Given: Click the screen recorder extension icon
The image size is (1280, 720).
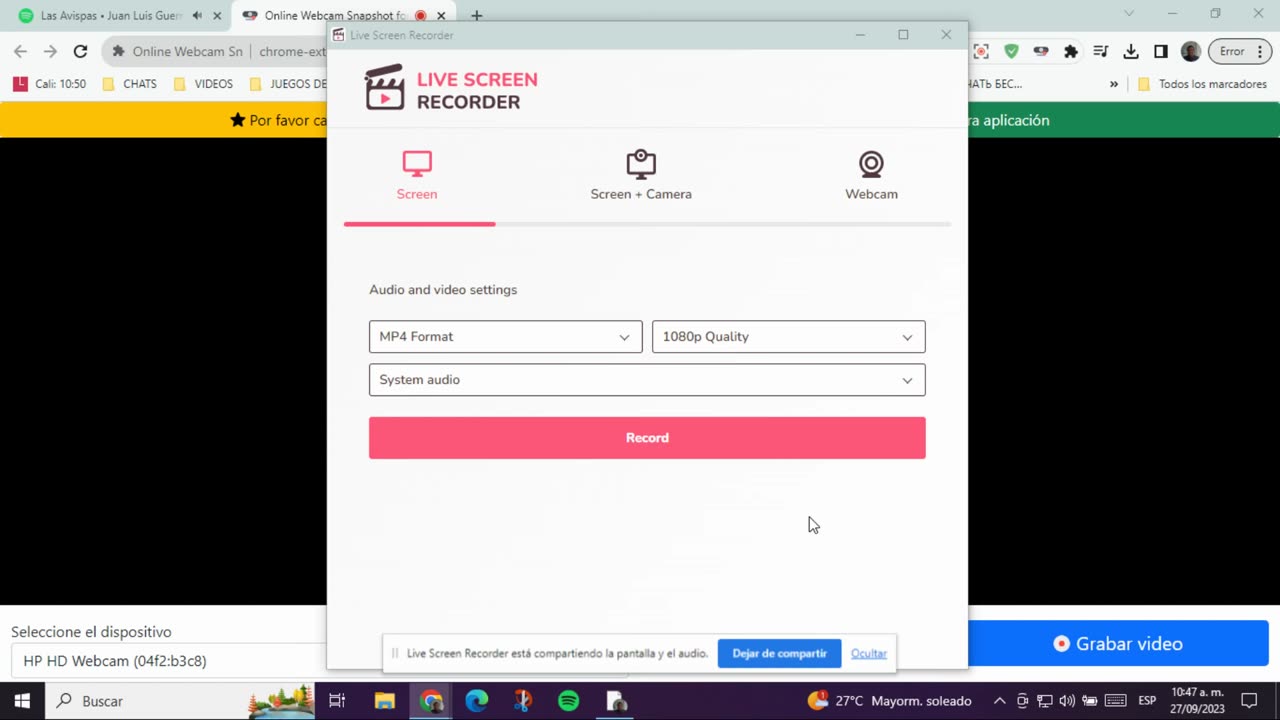Looking at the screenshot, I should pyautogui.click(x=981, y=52).
